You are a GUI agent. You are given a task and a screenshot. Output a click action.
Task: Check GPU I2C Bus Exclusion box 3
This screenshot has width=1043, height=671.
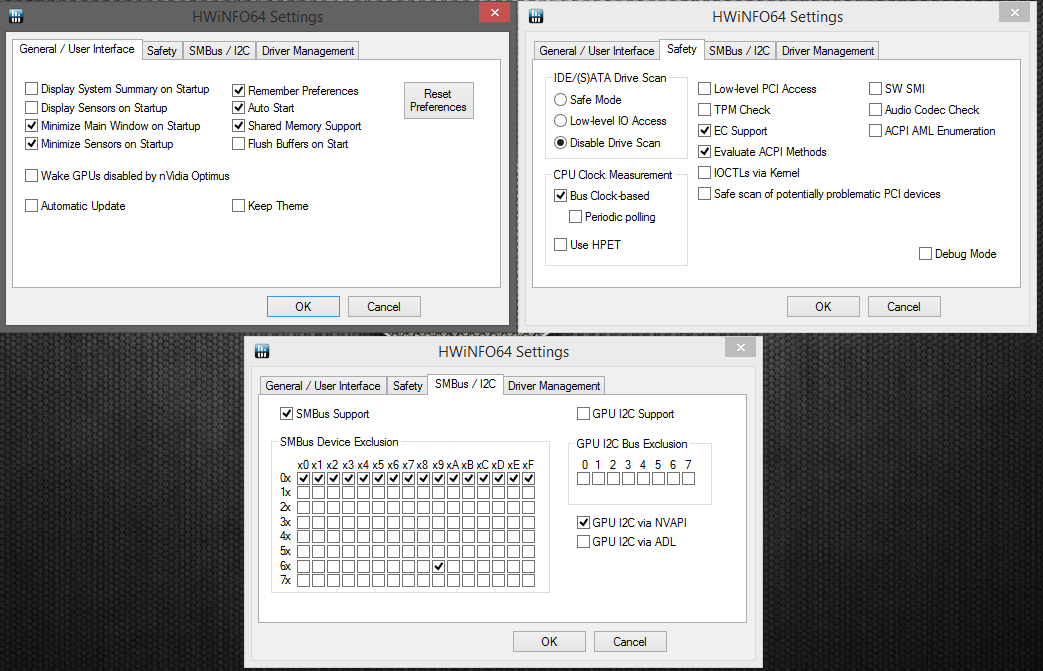click(629, 478)
